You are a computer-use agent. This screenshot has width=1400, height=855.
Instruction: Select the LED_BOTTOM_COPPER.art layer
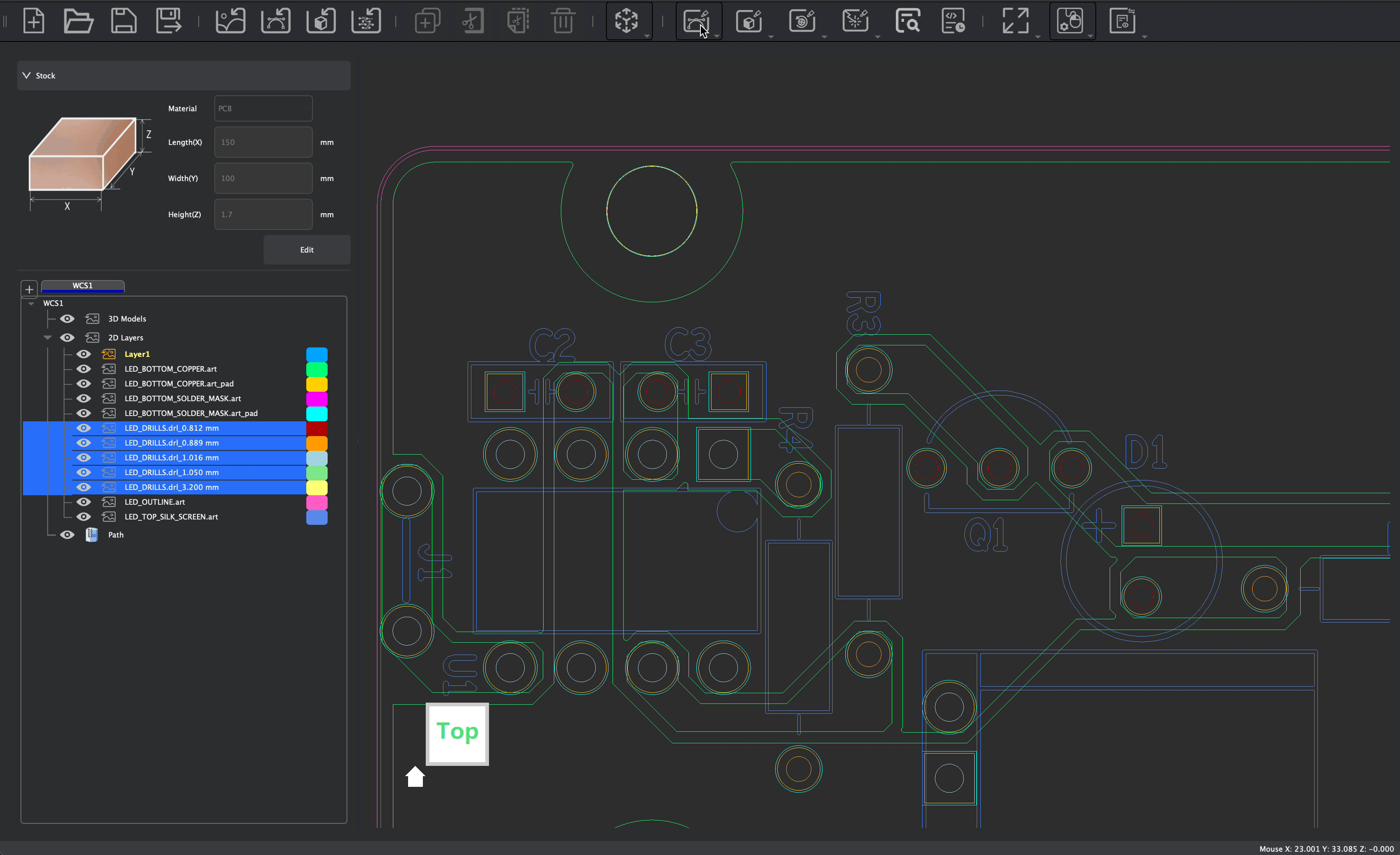pos(170,369)
